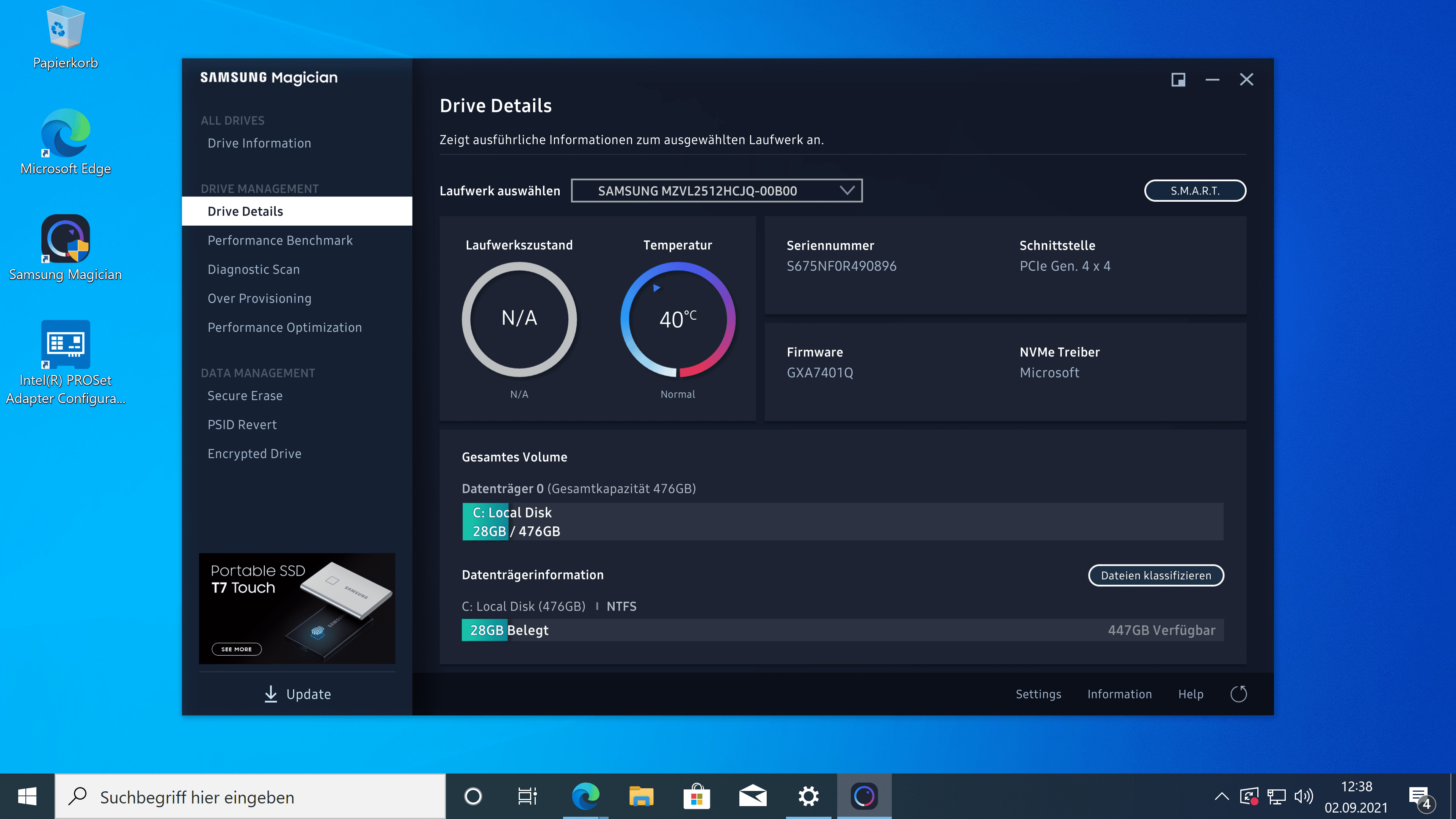The width and height of the screenshot is (1456, 819).
Task: Click the serial number S675NF0R490896
Action: (841, 266)
